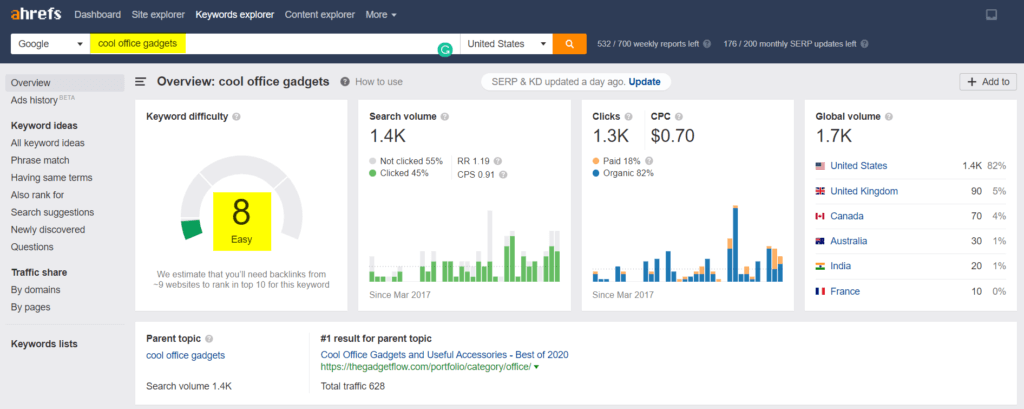This screenshot has height=409, width=1024.
Task: Click the Keyword difficulty help icon
Action: pos(236,117)
